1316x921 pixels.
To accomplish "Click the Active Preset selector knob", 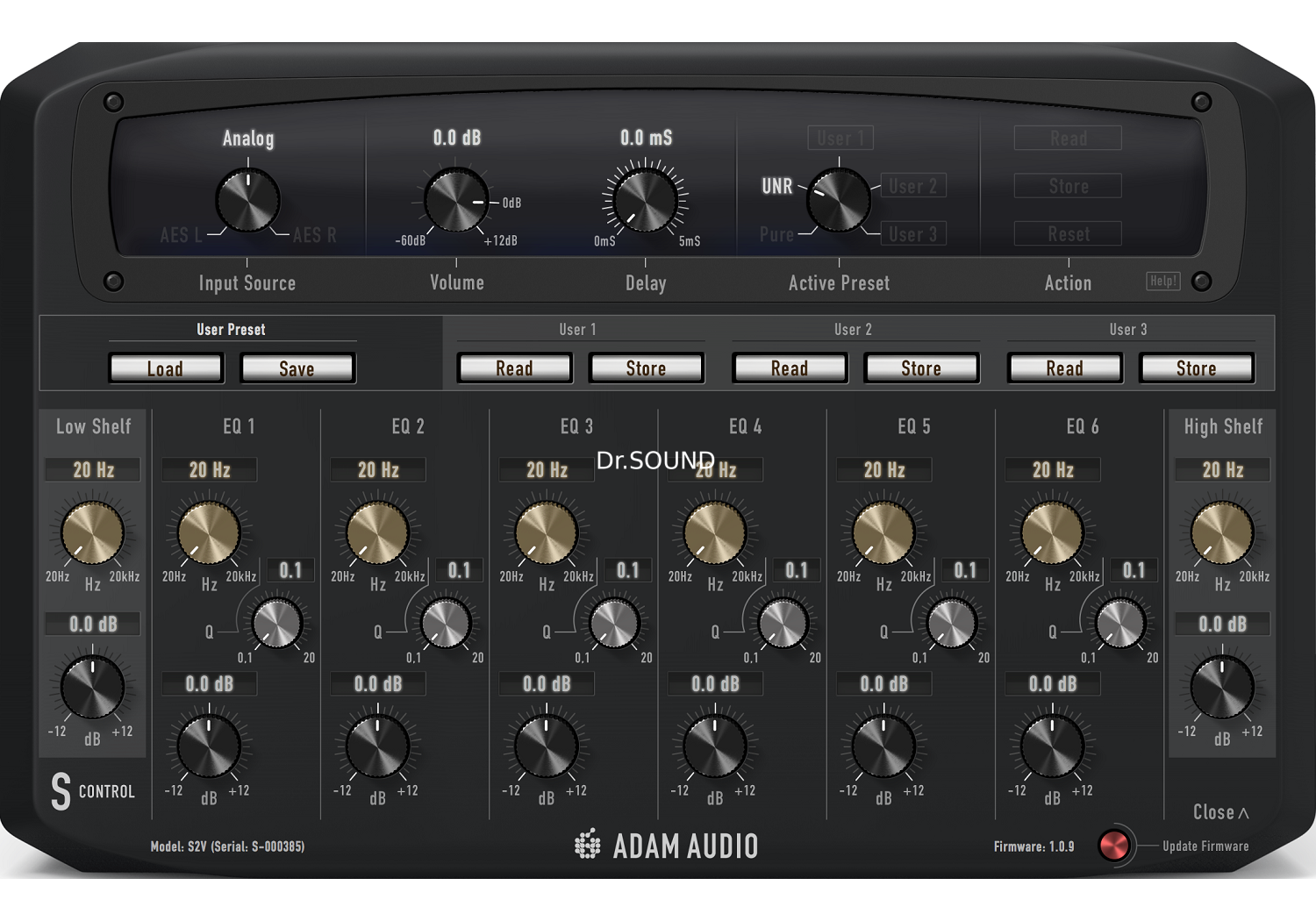I will point(839,200).
